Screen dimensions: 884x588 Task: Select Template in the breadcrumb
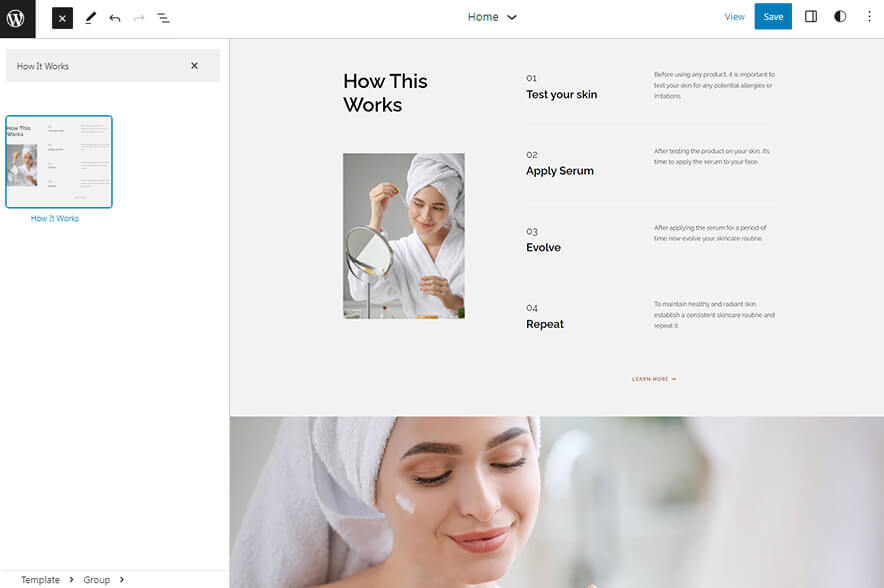pyautogui.click(x=40, y=580)
